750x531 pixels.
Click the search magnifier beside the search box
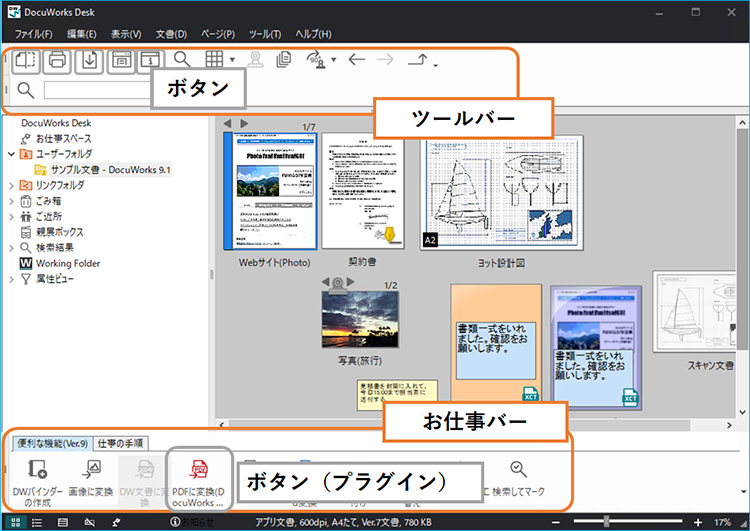(25, 90)
